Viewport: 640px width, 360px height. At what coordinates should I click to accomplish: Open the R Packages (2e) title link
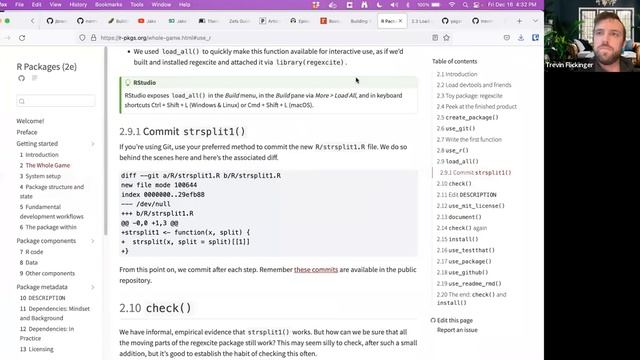pos(47,67)
